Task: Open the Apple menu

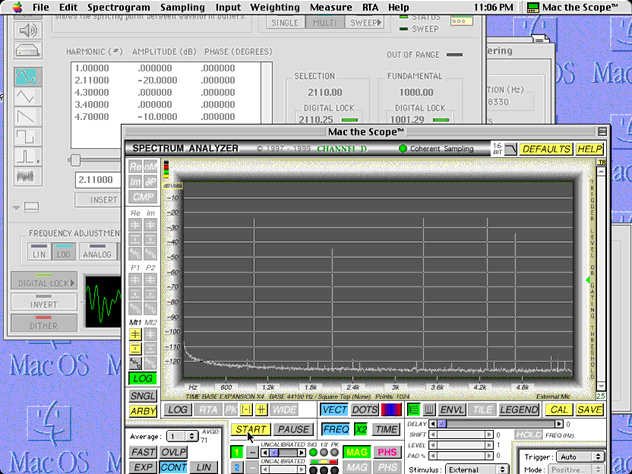Action: pos(17,7)
